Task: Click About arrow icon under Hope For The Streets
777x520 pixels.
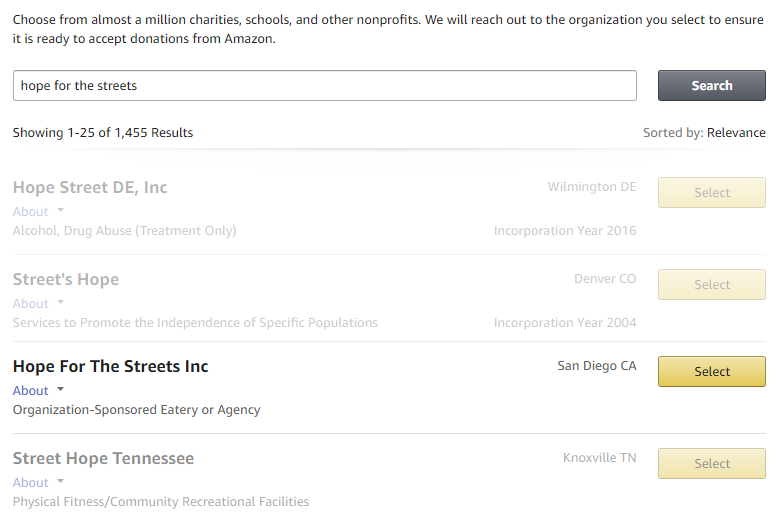Action: 60,390
